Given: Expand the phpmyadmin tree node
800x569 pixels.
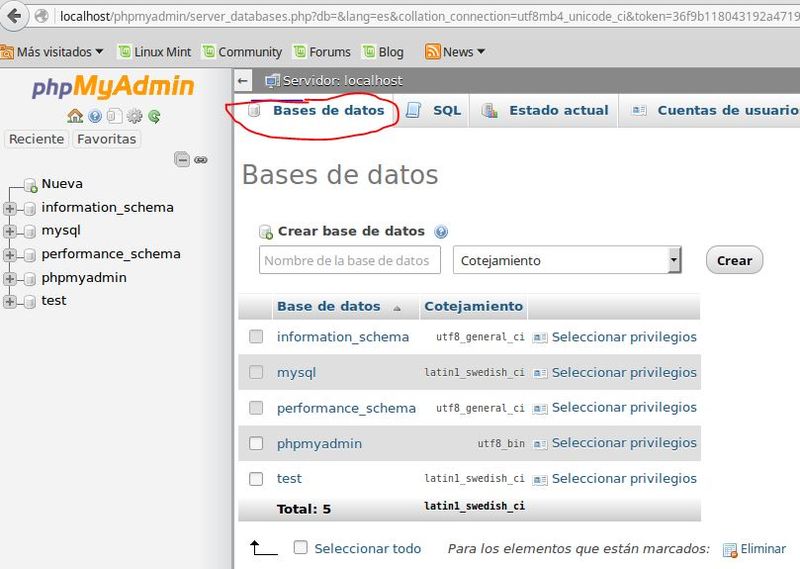Looking at the screenshot, I should tap(10, 278).
